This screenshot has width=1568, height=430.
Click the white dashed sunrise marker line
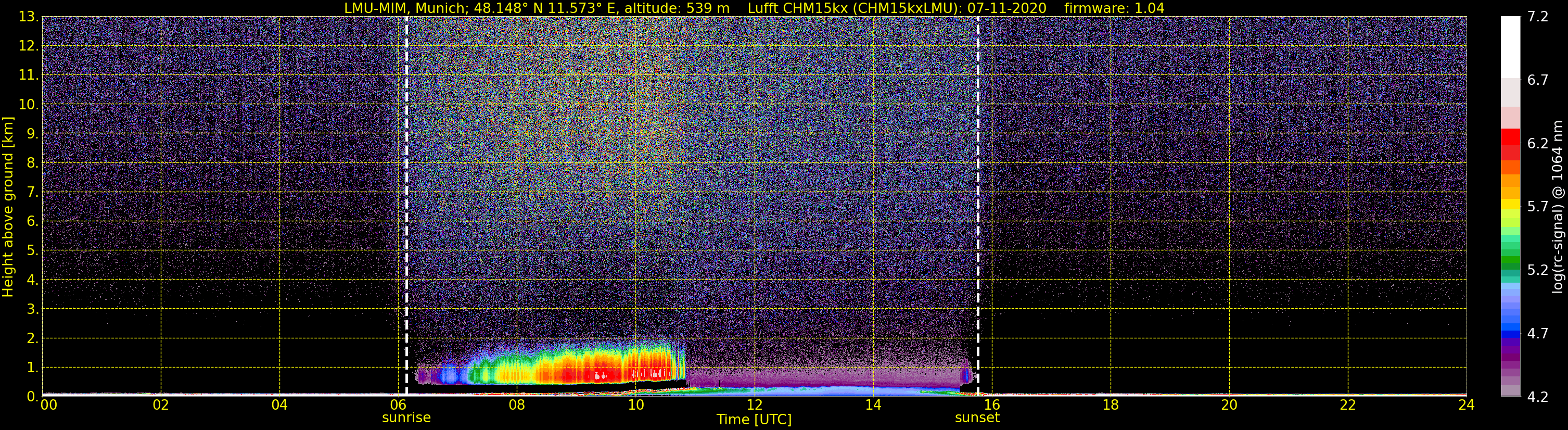point(406,207)
